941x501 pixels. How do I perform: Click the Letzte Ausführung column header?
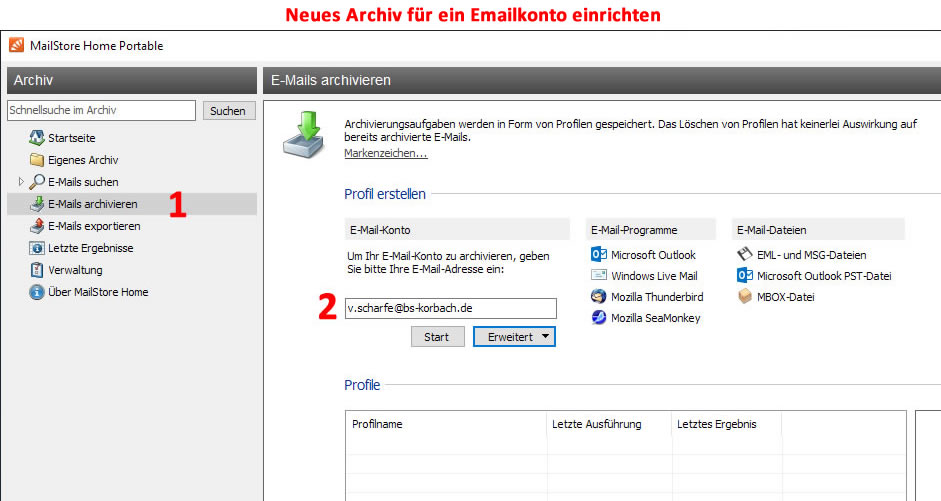[x=609, y=424]
